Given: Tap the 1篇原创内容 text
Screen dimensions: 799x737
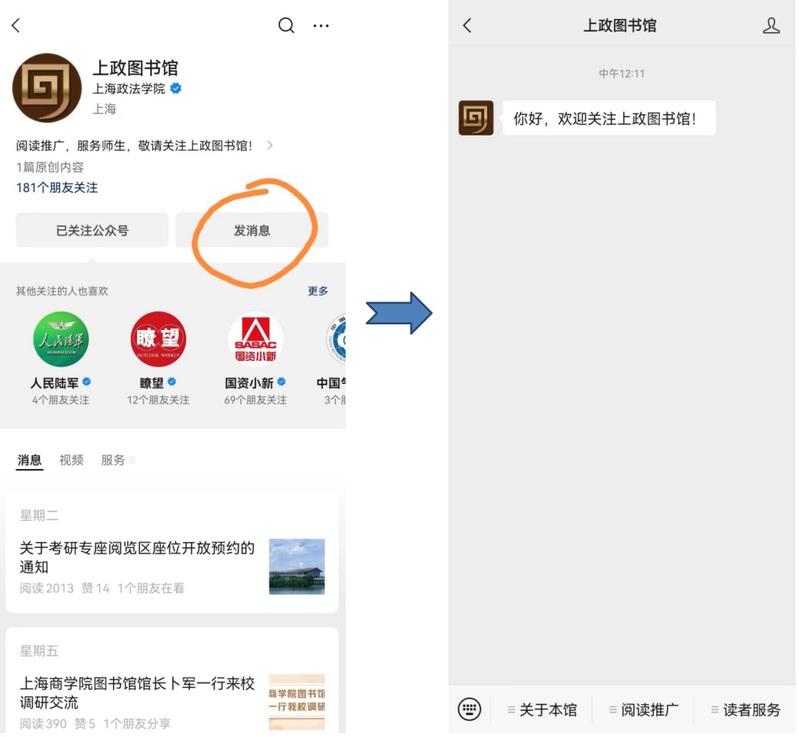Looking at the screenshot, I should click(50, 167).
